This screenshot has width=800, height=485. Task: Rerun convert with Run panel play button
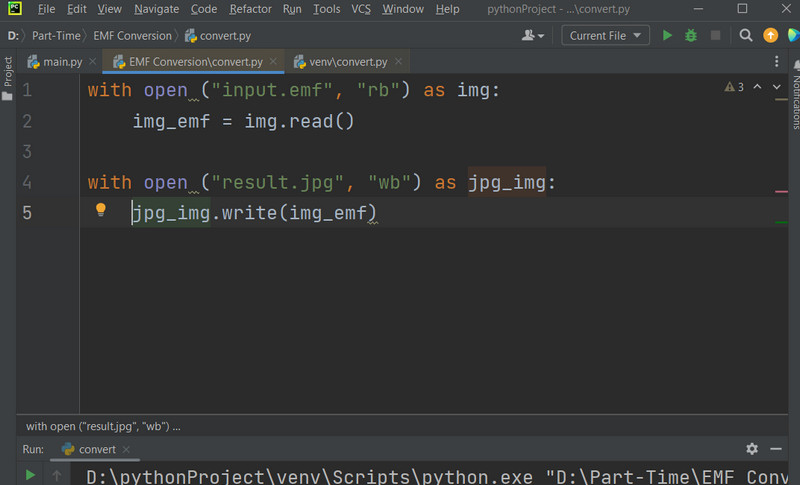point(30,475)
